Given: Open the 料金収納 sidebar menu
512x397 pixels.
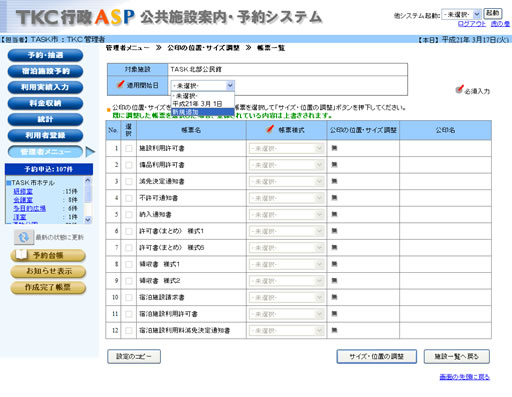Looking at the screenshot, I should [45, 103].
